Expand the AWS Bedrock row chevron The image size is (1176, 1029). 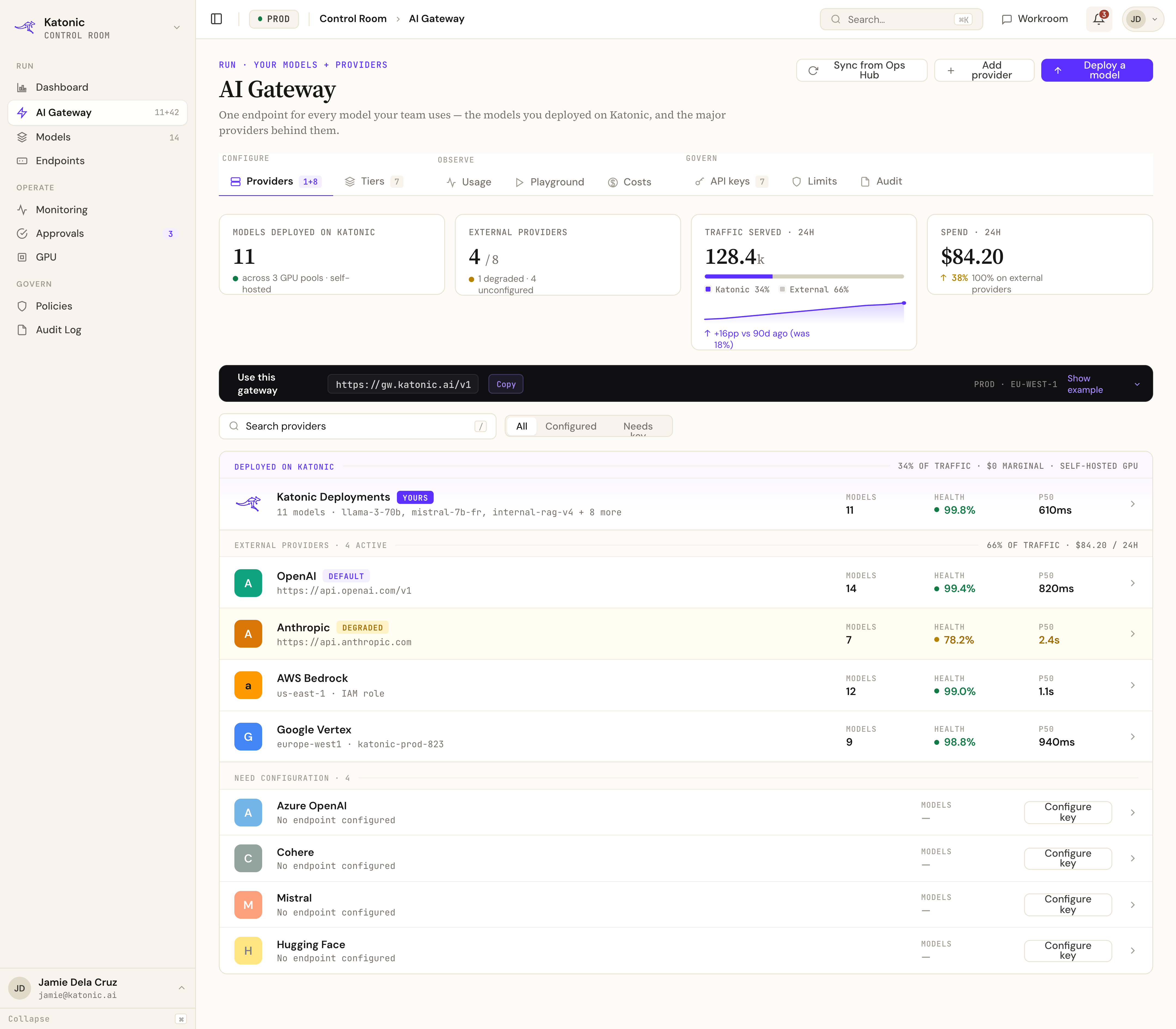[x=1132, y=685]
